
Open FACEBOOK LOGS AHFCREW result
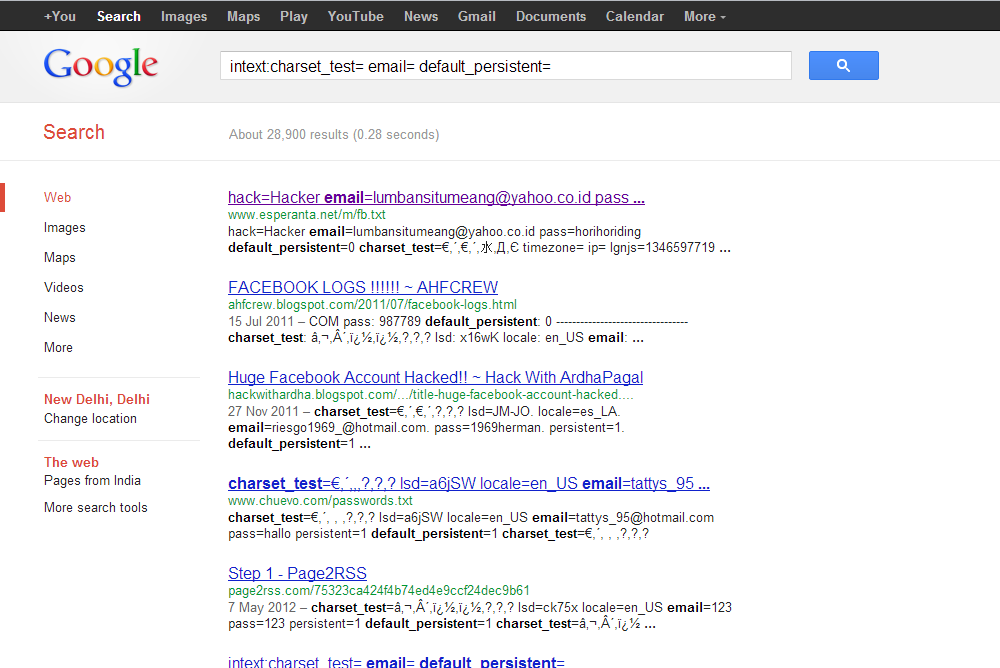point(363,288)
